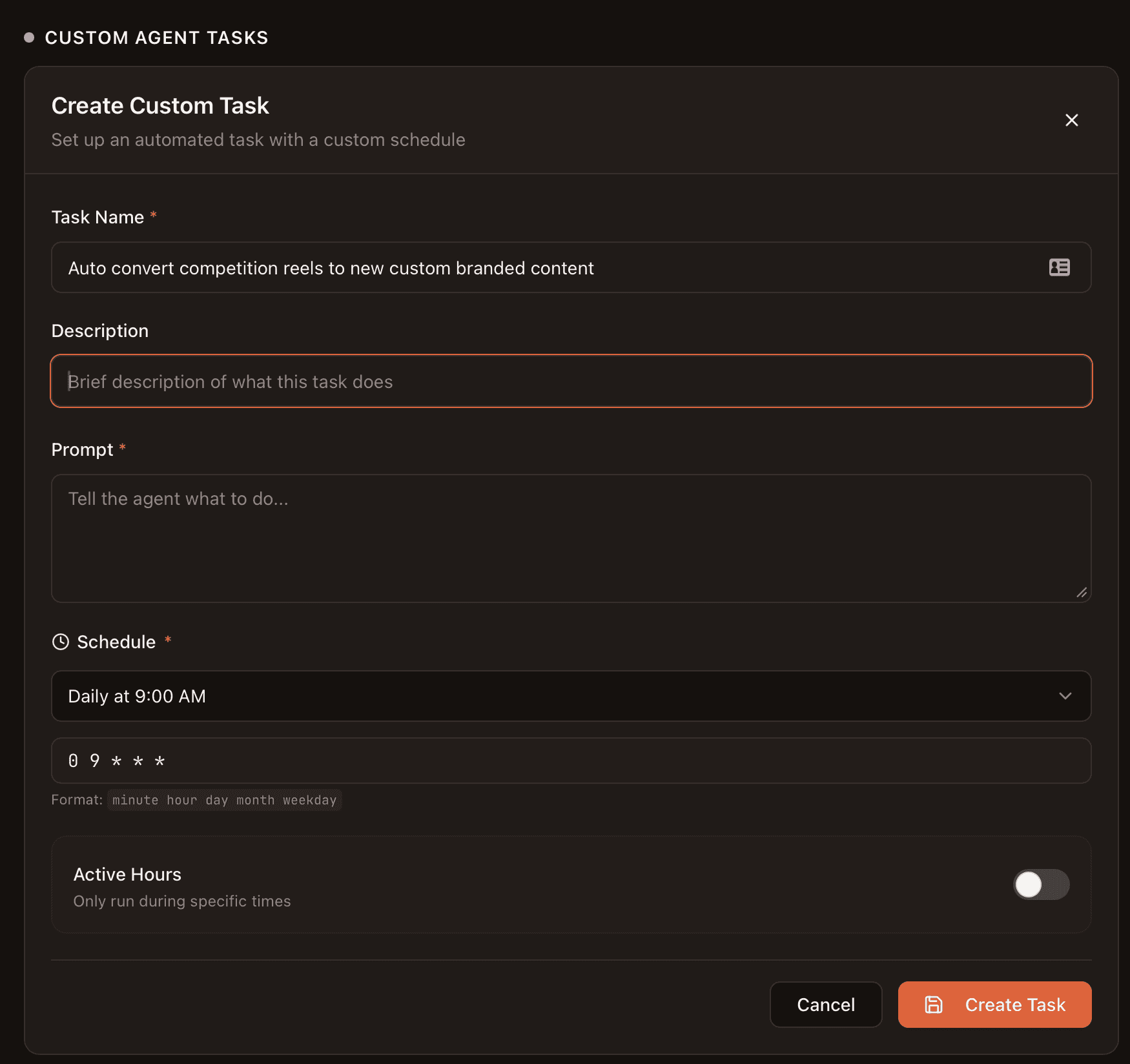The width and height of the screenshot is (1130, 1064).
Task: Click the Only run during specific times text
Action: [182, 901]
